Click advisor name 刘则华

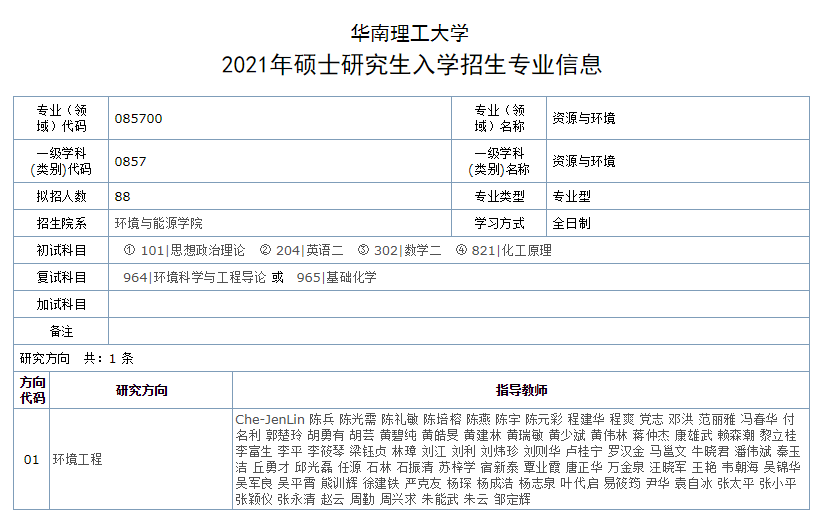(x=542, y=452)
